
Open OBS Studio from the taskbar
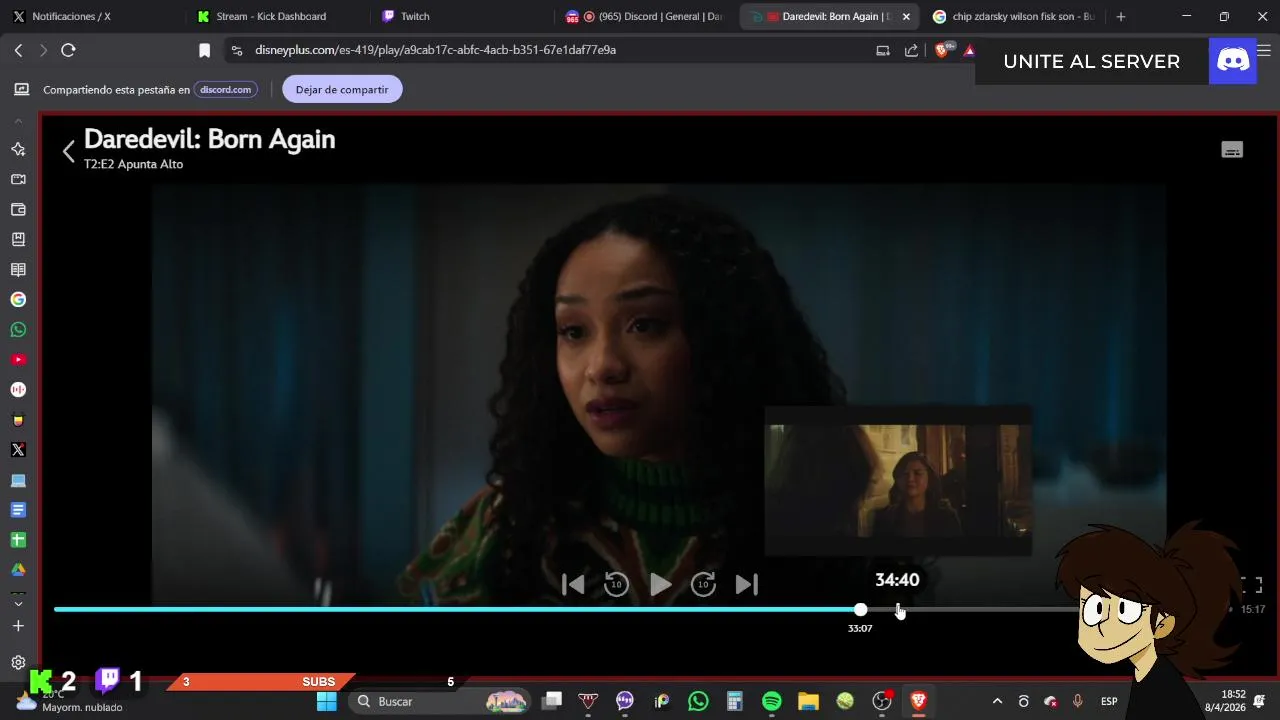coord(881,701)
